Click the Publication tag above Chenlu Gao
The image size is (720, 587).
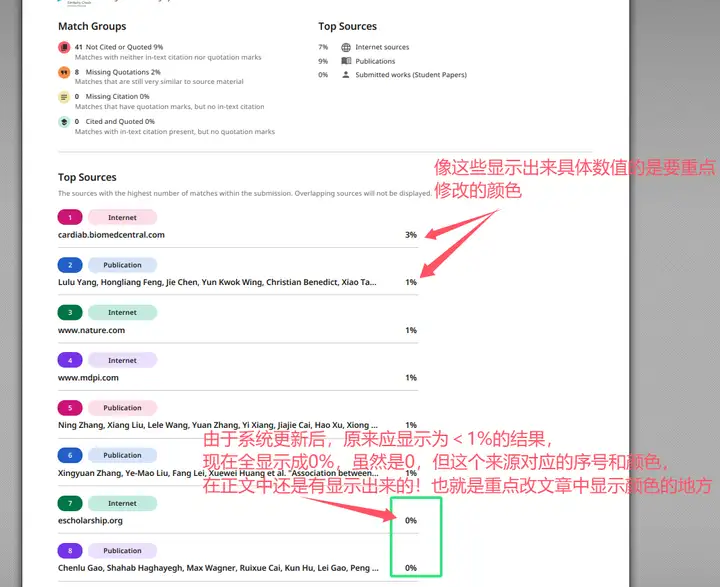pyautogui.click(x=122, y=550)
